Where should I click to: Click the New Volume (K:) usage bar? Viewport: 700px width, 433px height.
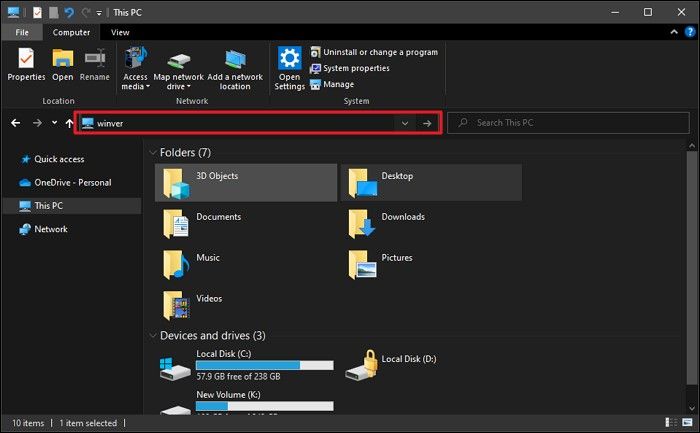point(265,406)
